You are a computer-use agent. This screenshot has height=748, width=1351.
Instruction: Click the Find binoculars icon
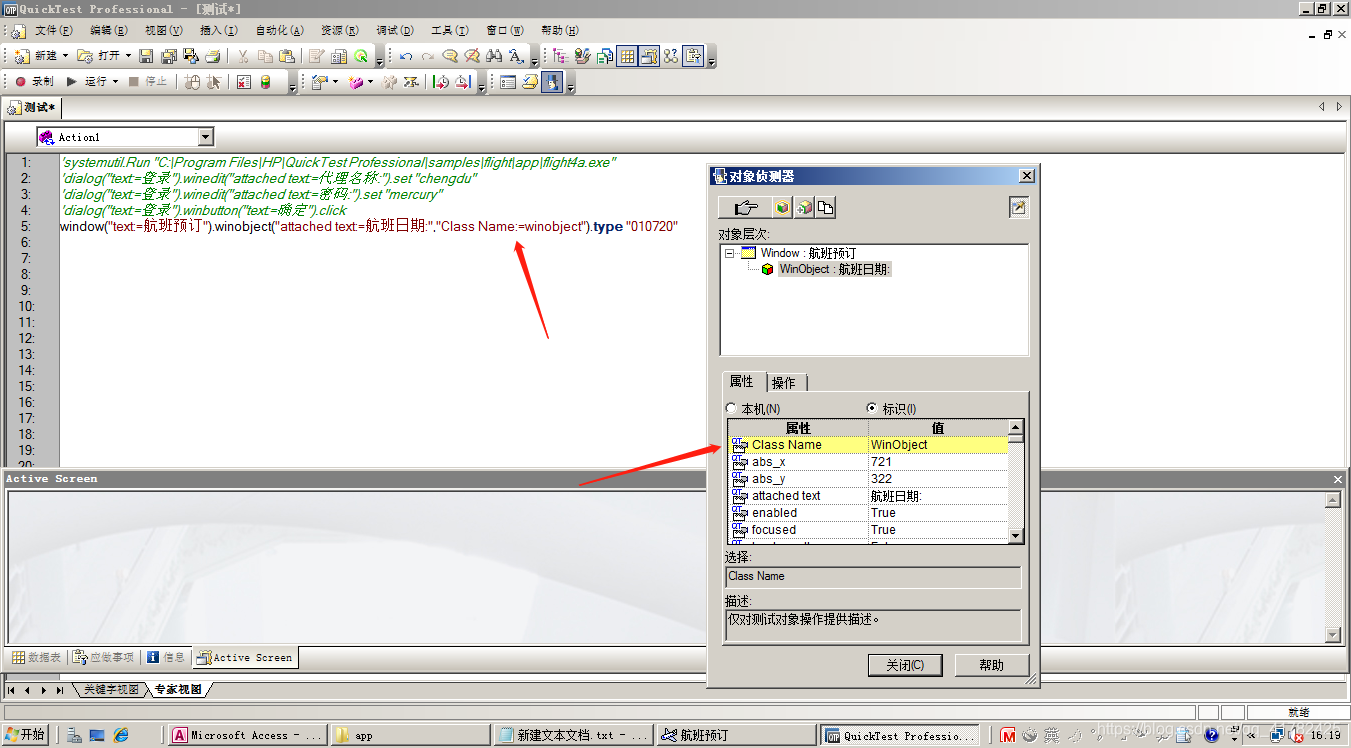[494, 56]
